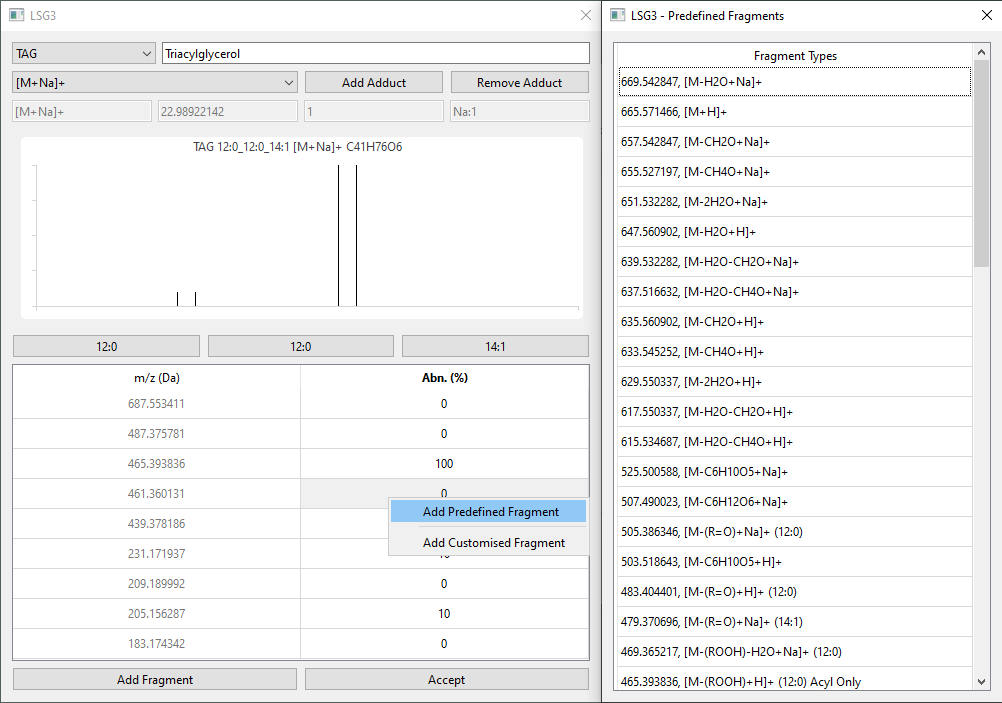Choose Add Customised Fragment menu entry

[x=488, y=543]
